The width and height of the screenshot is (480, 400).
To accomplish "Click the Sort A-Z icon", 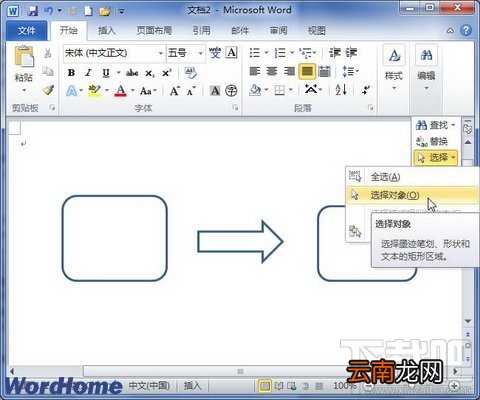I will pos(341,89).
